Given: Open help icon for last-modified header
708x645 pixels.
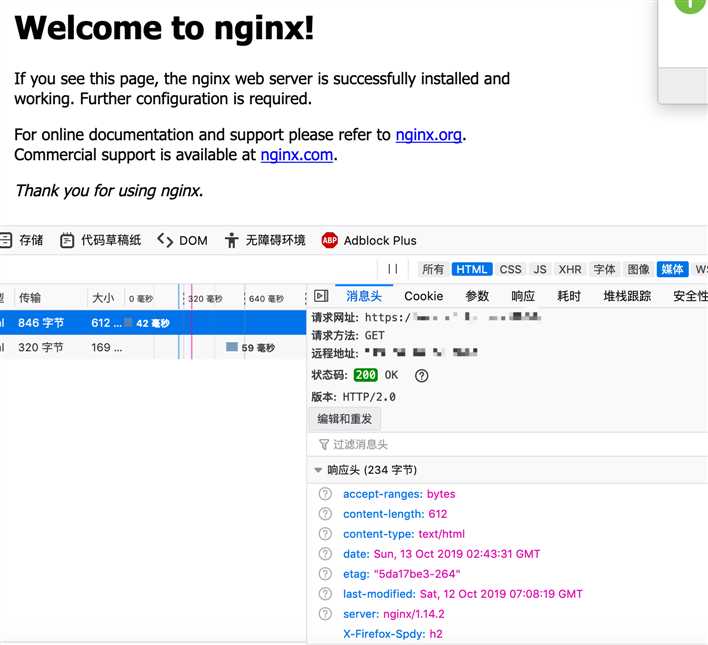Looking at the screenshot, I should coord(325,594).
